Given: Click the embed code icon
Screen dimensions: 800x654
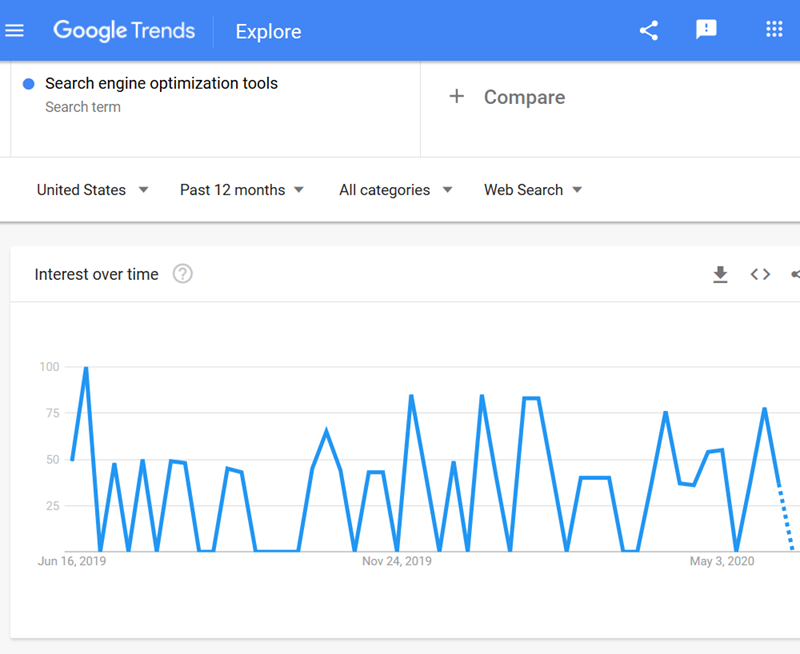Looking at the screenshot, I should [x=760, y=274].
